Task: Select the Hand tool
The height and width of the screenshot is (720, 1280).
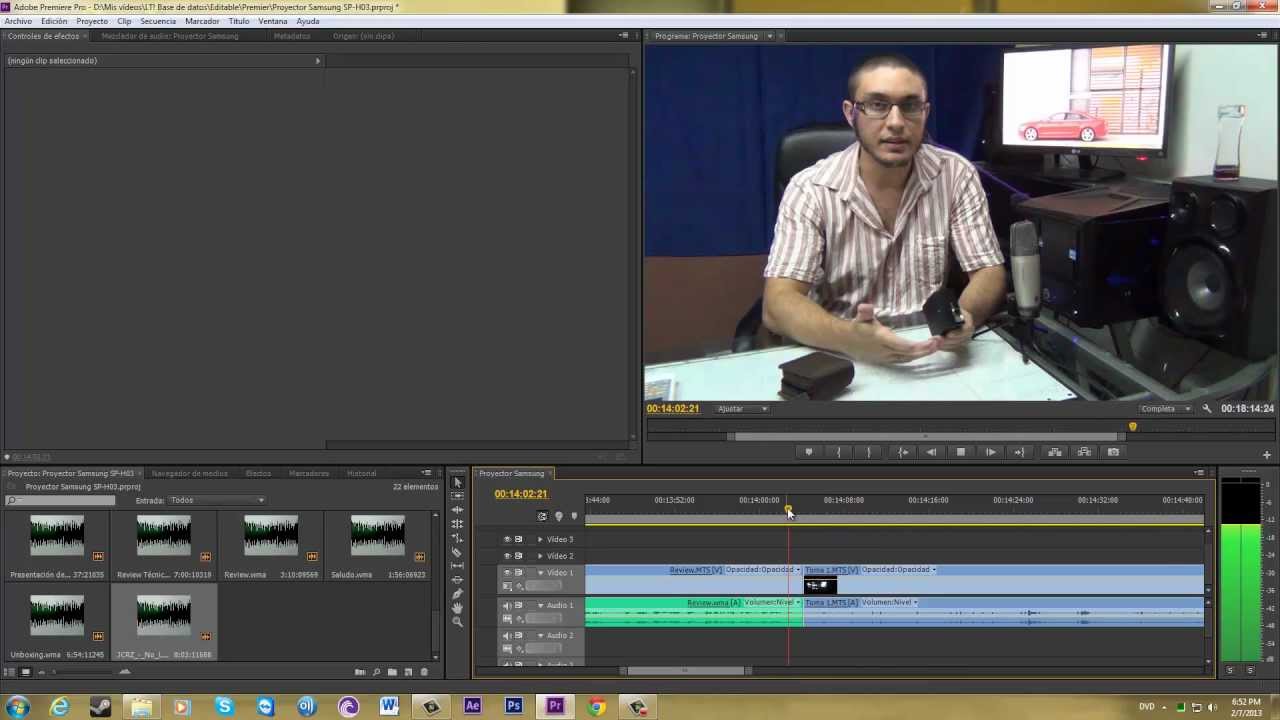Action: 457,608
